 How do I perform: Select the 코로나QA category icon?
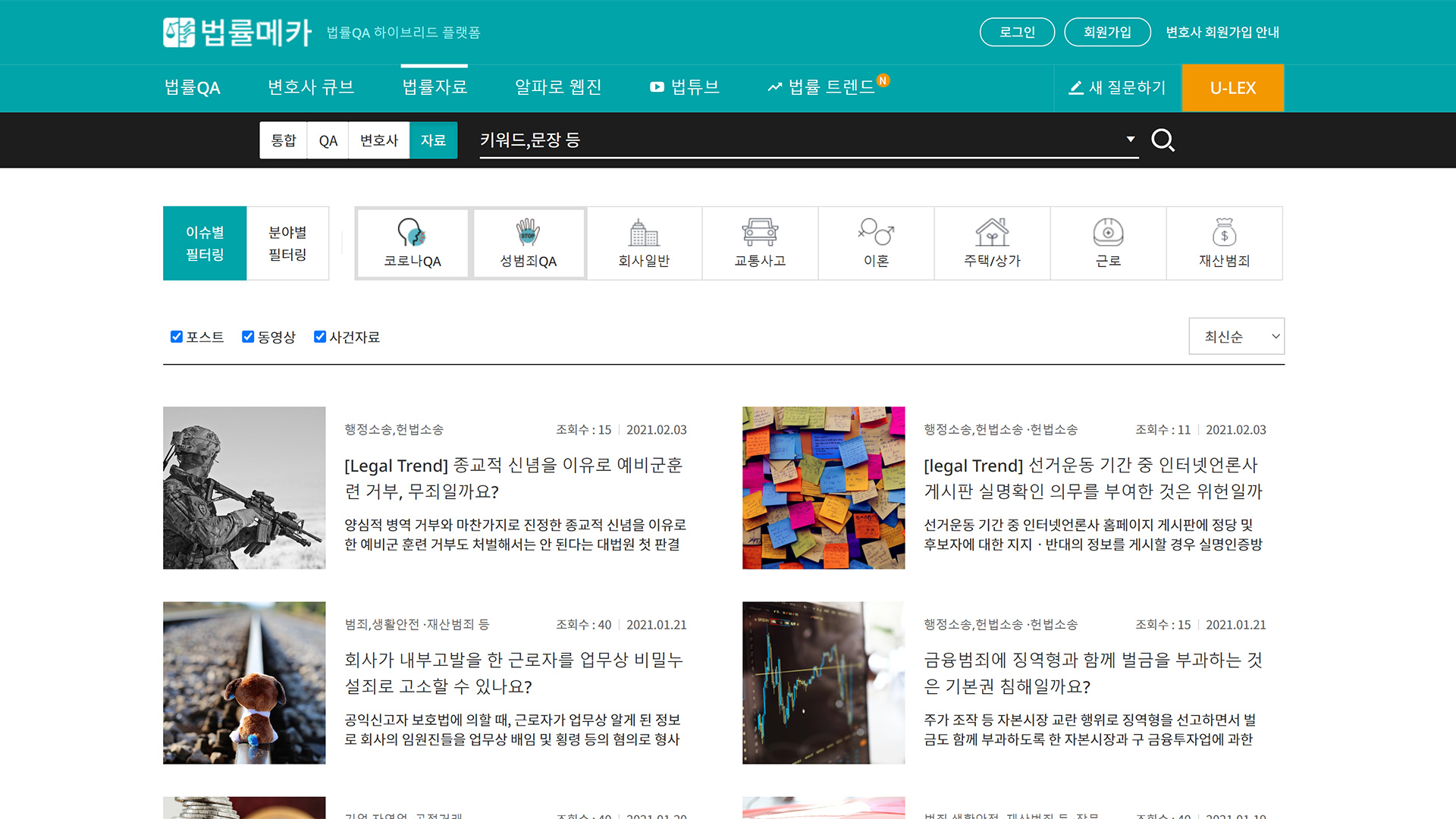point(412,233)
